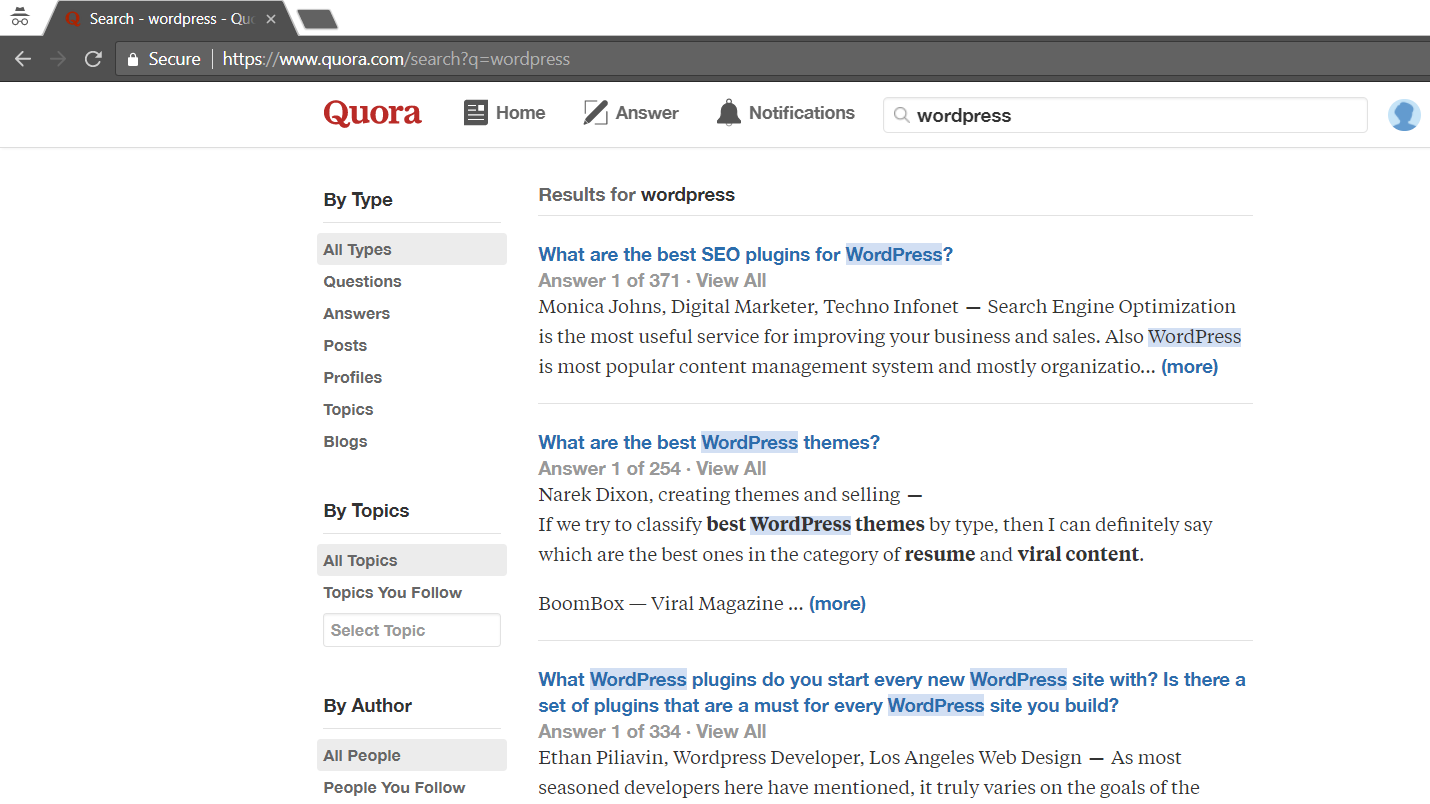Viewport: 1430px width, 804px height.
Task: Open the Home icon in navigation
Action: pyautogui.click(x=476, y=113)
